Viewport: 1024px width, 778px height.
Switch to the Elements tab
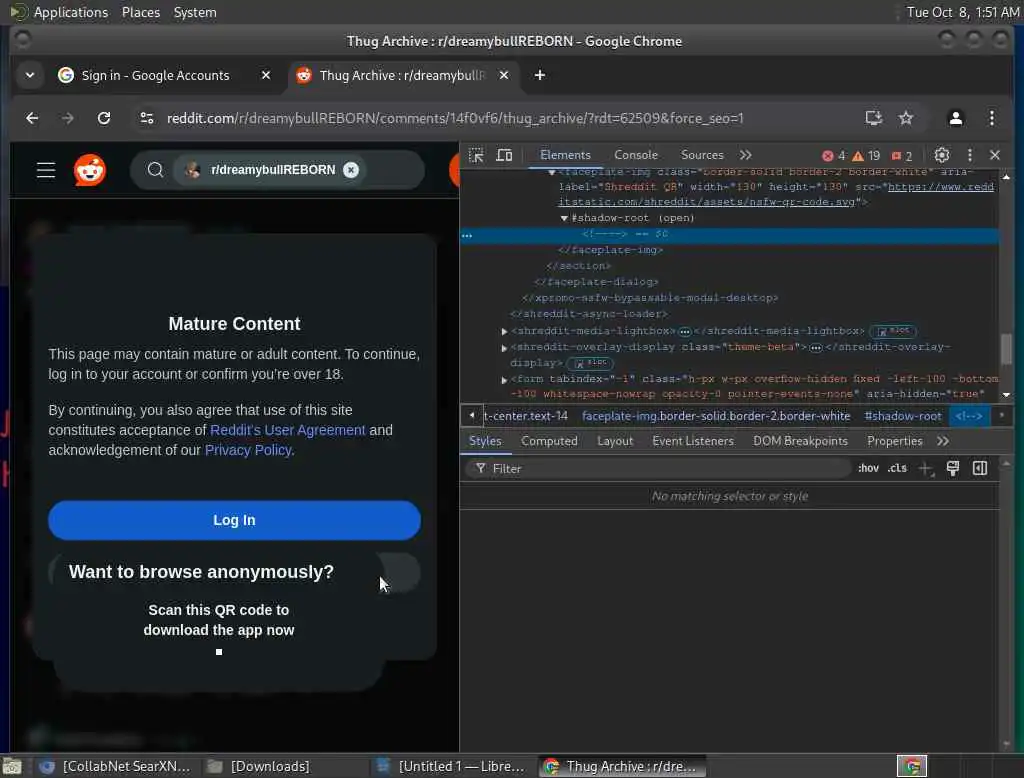tap(565, 155)
